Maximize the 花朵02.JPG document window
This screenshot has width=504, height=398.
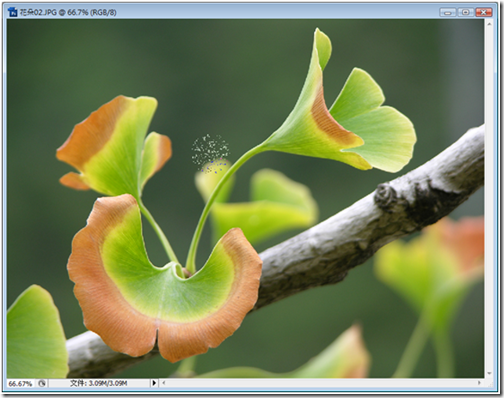click(466, 13)
